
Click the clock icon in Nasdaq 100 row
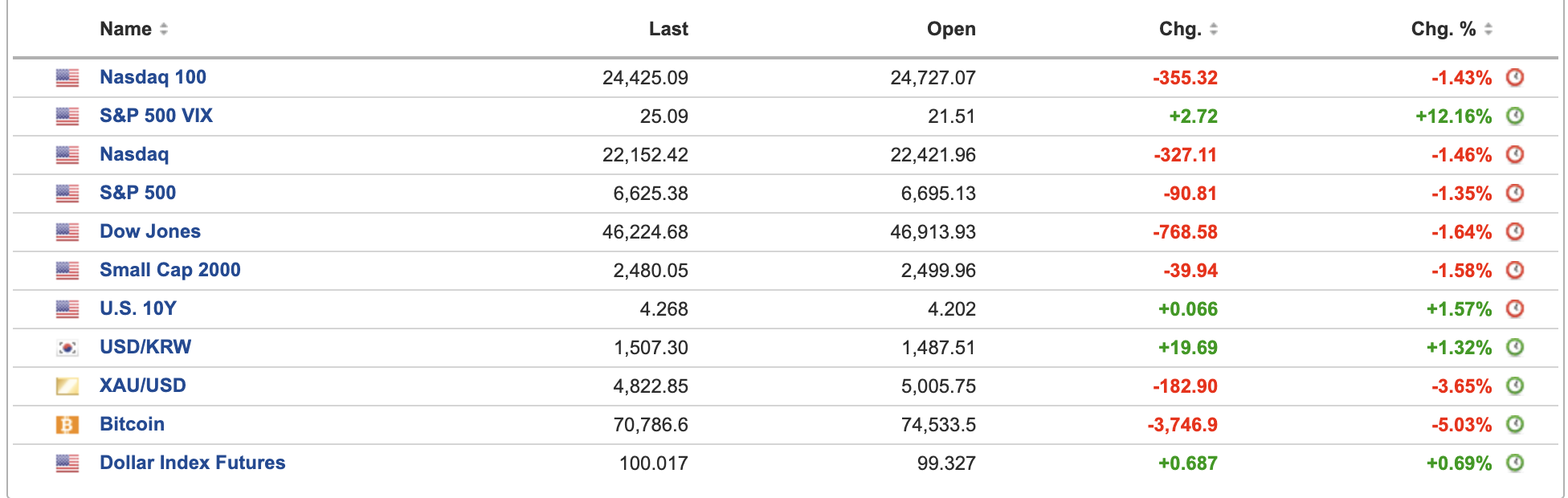1514,77
